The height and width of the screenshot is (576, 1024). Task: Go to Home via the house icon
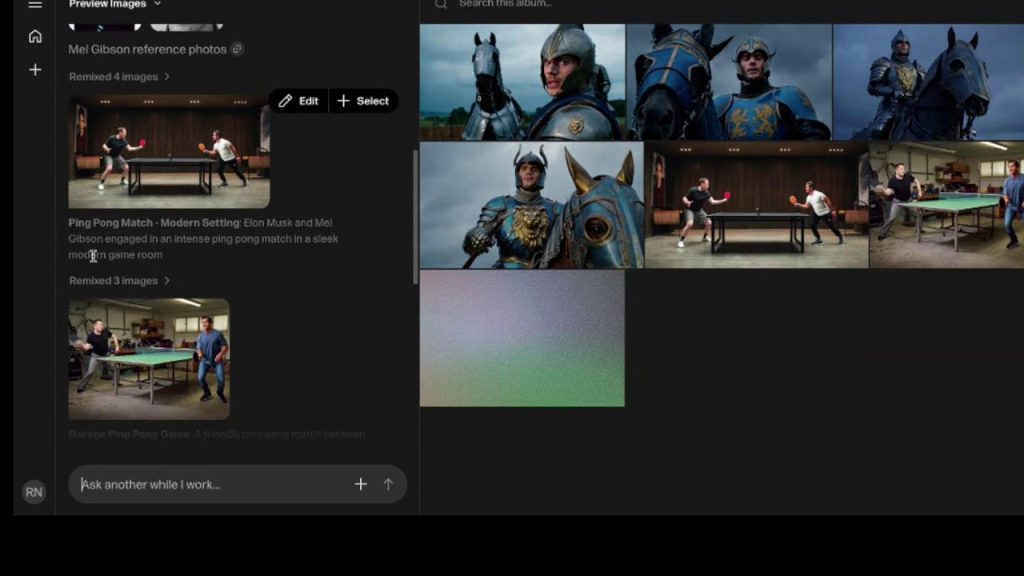point(35,36)
